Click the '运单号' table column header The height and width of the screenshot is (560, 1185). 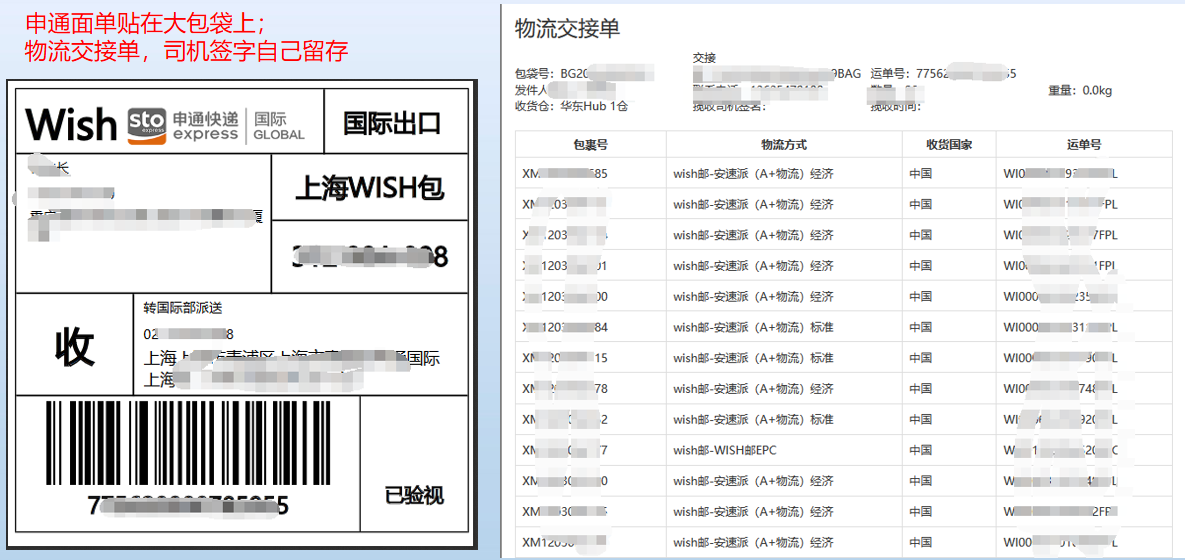(x=1084, y=144)
